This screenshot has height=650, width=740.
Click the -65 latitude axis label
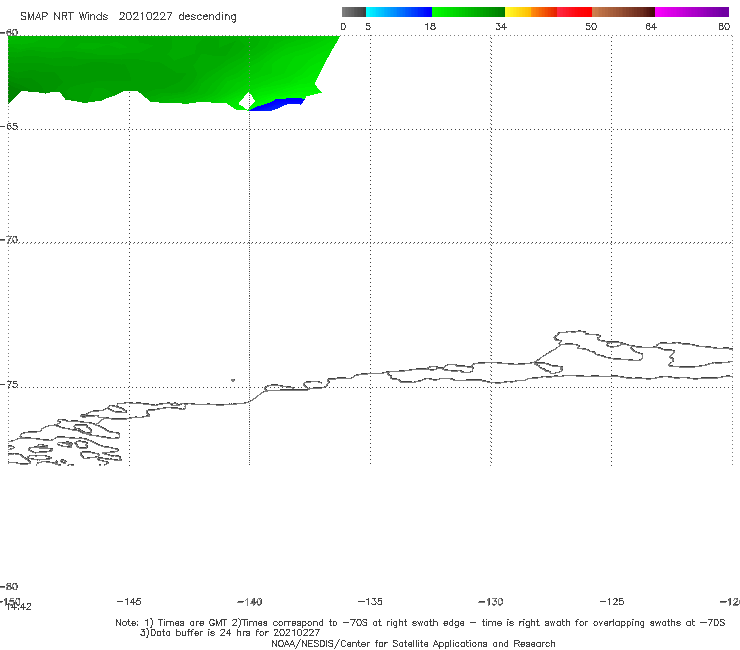9,127
